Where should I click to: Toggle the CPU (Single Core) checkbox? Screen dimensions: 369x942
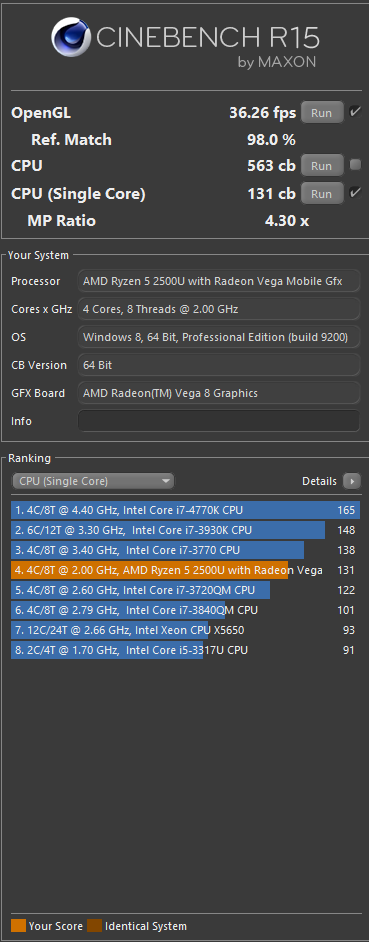click(355, 193)
